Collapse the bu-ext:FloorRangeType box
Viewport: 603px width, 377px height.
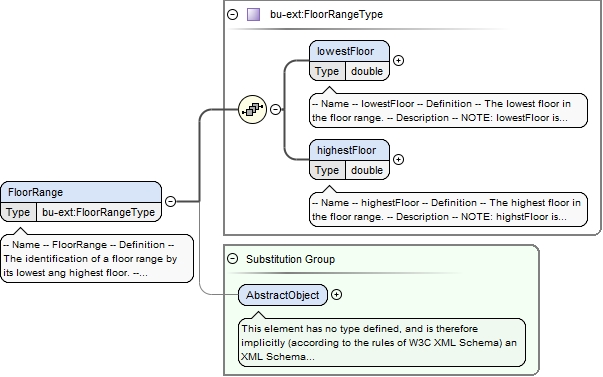[x=232, y=15]
